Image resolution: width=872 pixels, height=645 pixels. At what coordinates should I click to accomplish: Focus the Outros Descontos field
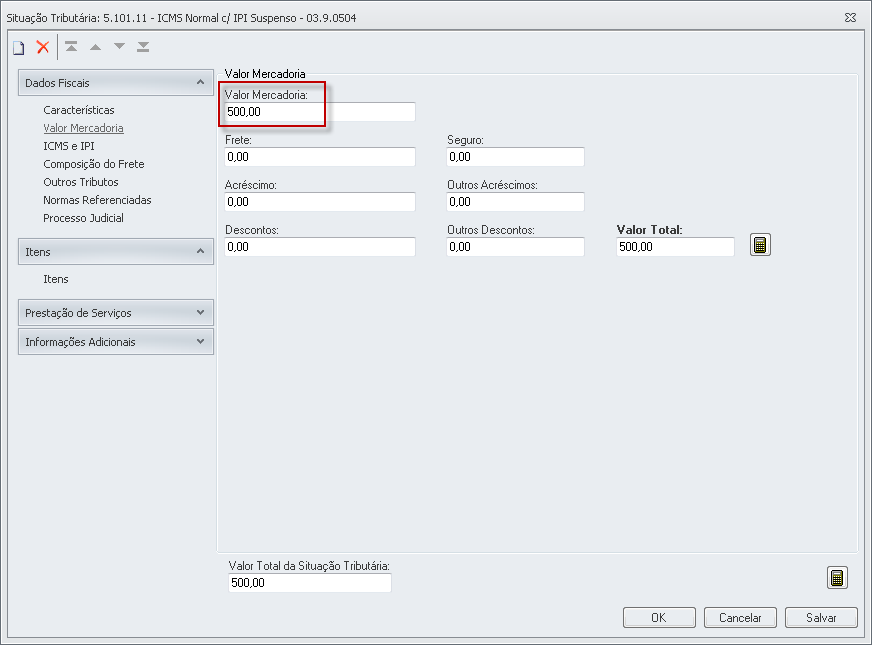515,247
